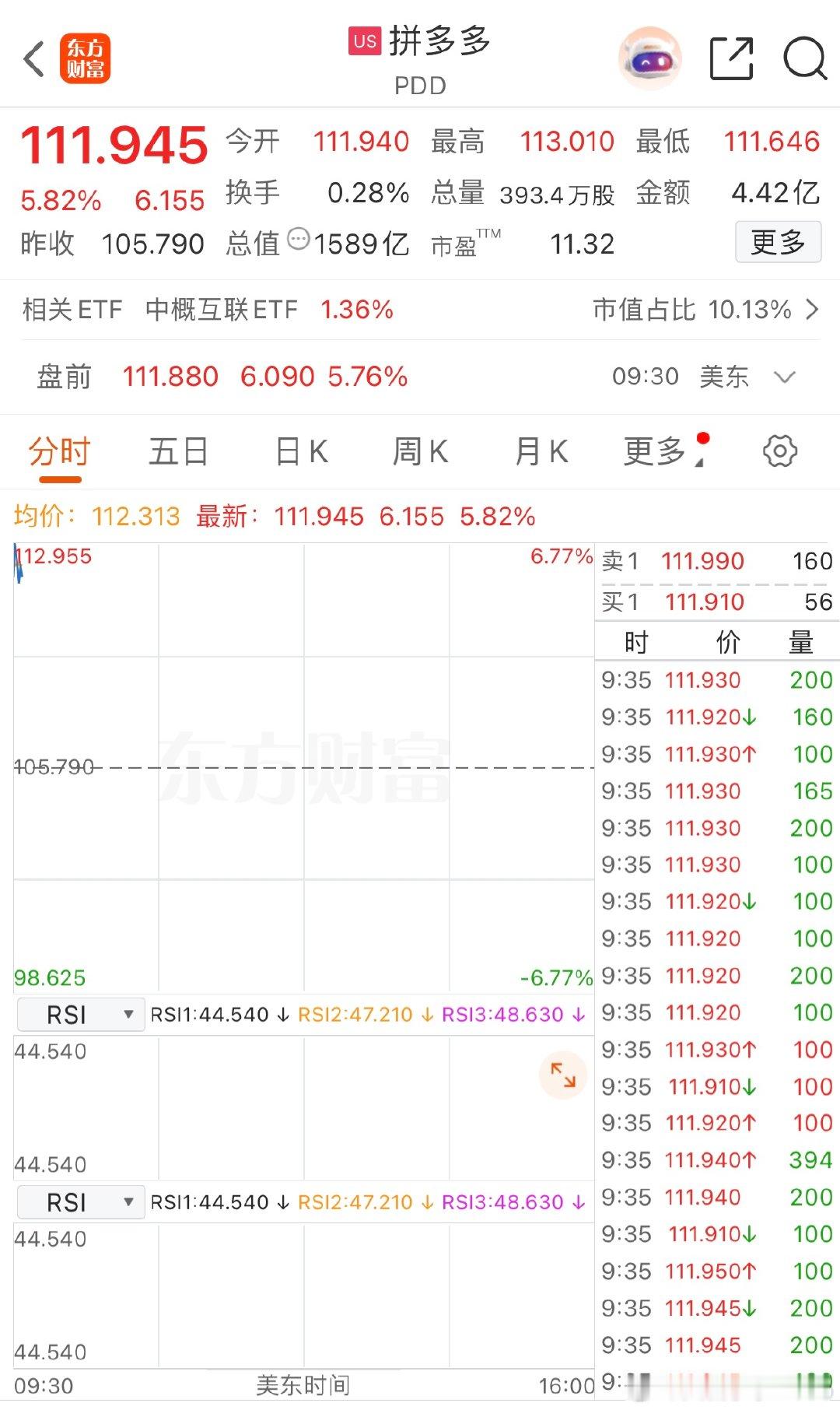Tap the trade row with volume 165
Screen dimensions: 840x1410
tap(717, 791)
